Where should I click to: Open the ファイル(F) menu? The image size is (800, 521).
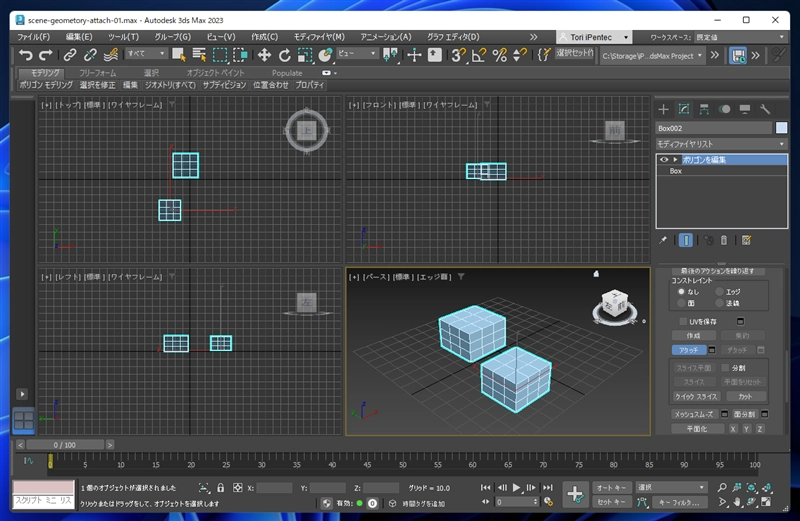click(34, 37)
